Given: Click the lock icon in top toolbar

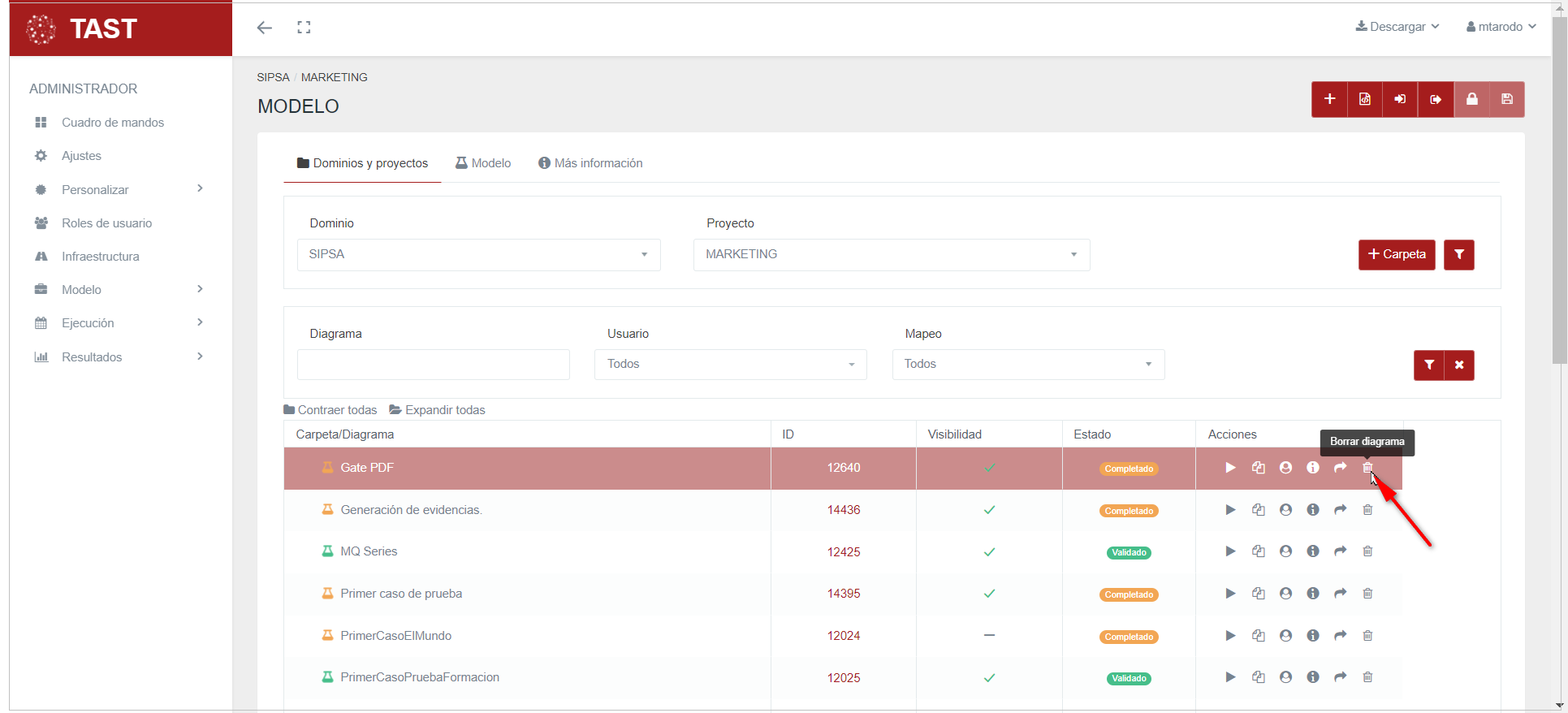Looking at the screenshot, I should [x=1471, y=99].
